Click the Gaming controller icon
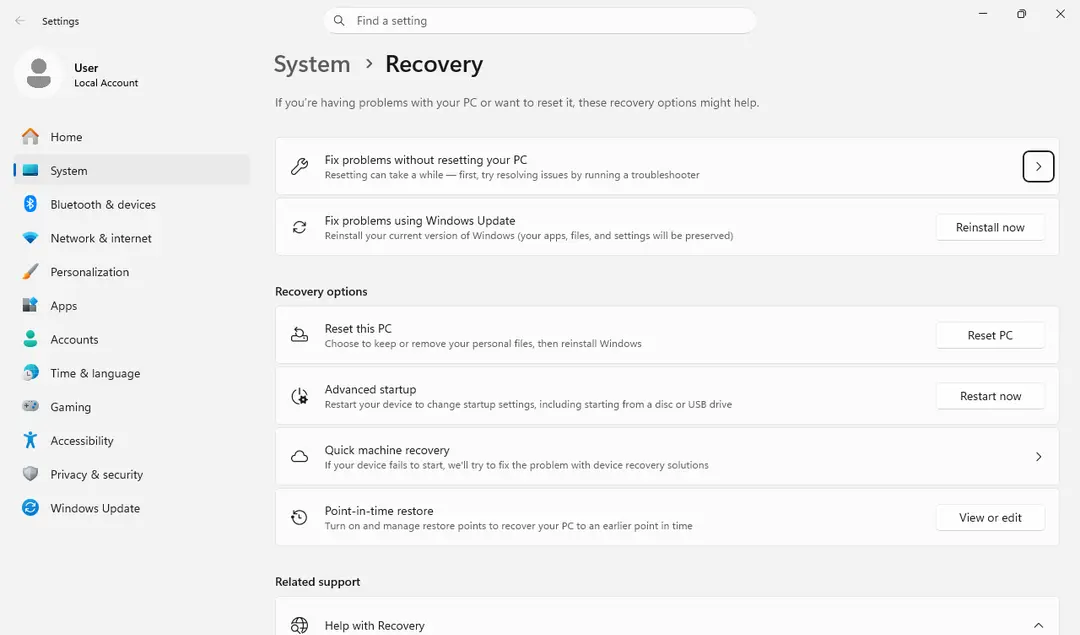1080x635 pixels. point(30,406)
